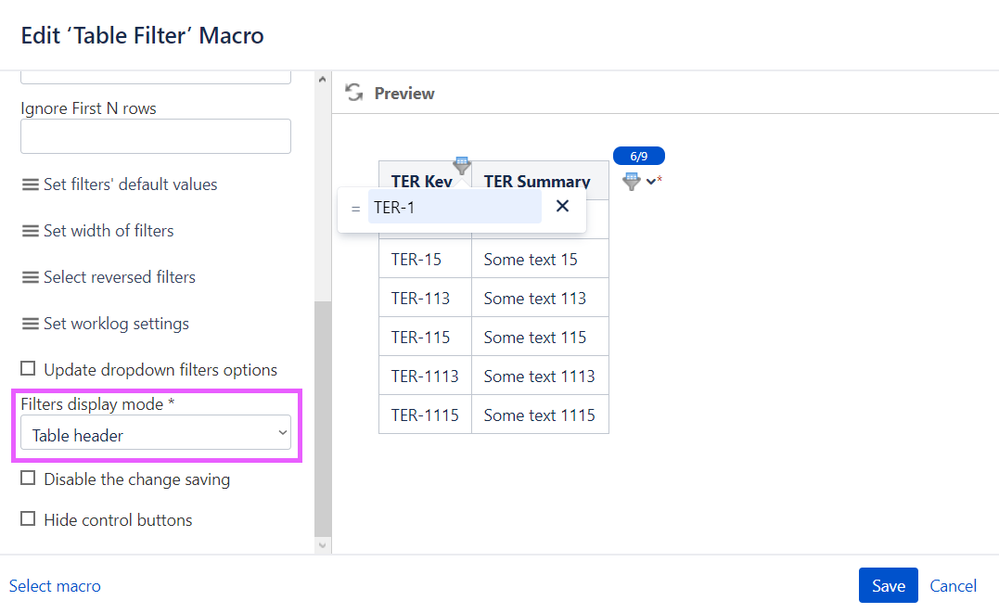Image resolution: width=999 pixels, height=612 pixels.
Task: Select the TER-15 cell
Action: [x=425, y=259]
